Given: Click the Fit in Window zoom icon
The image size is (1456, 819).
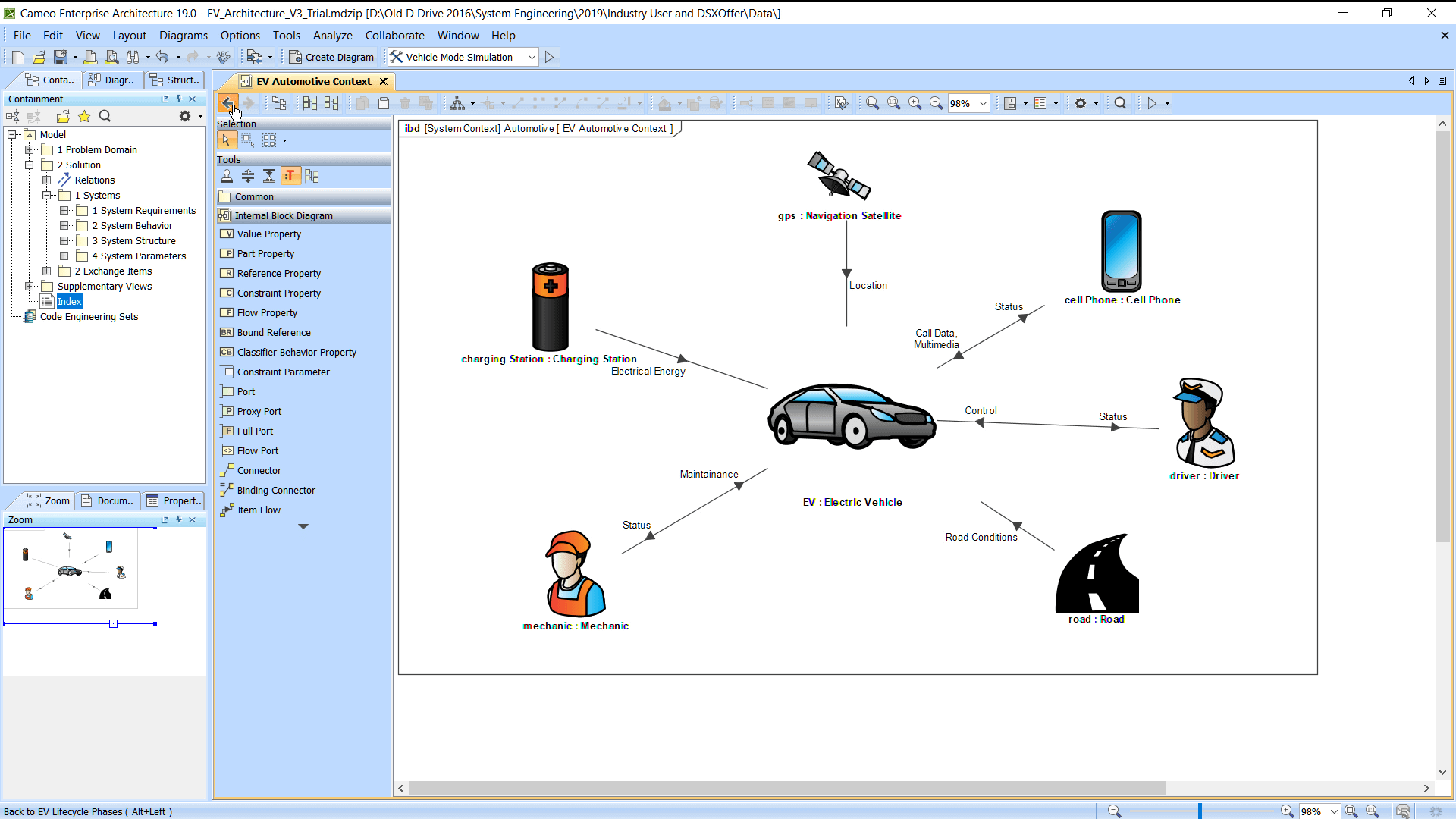Looking at the screenshot, I should point(873,103).
